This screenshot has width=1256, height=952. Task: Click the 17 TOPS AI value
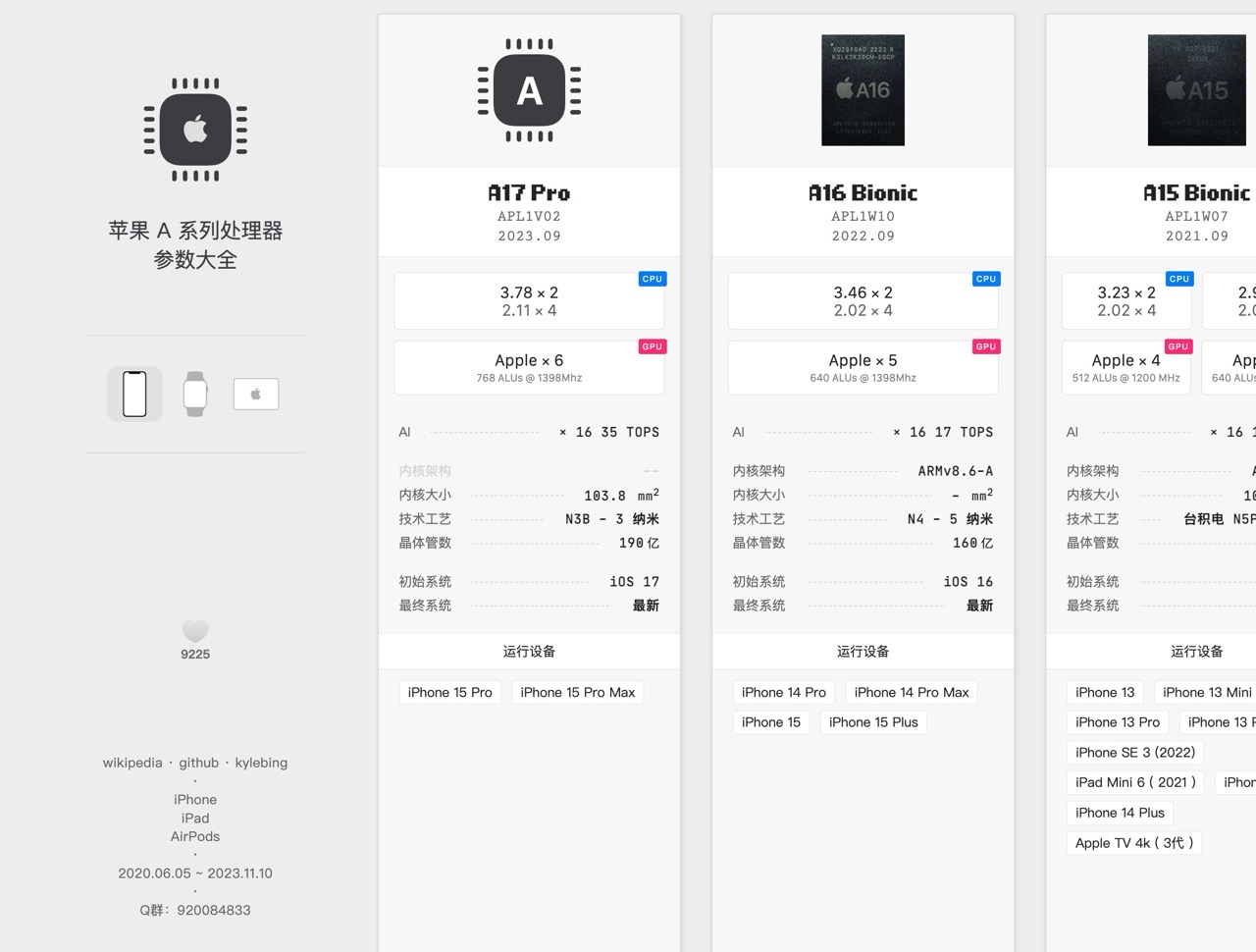click(964, 432)
